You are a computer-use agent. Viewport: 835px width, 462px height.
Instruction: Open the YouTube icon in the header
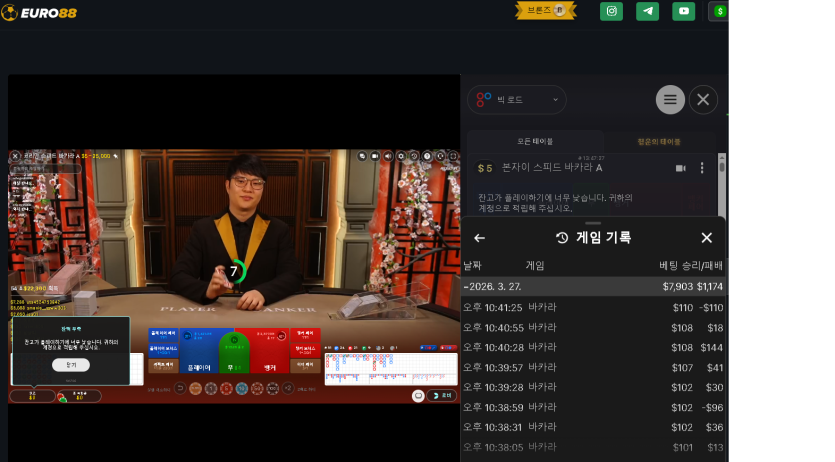tap(684, 11)
